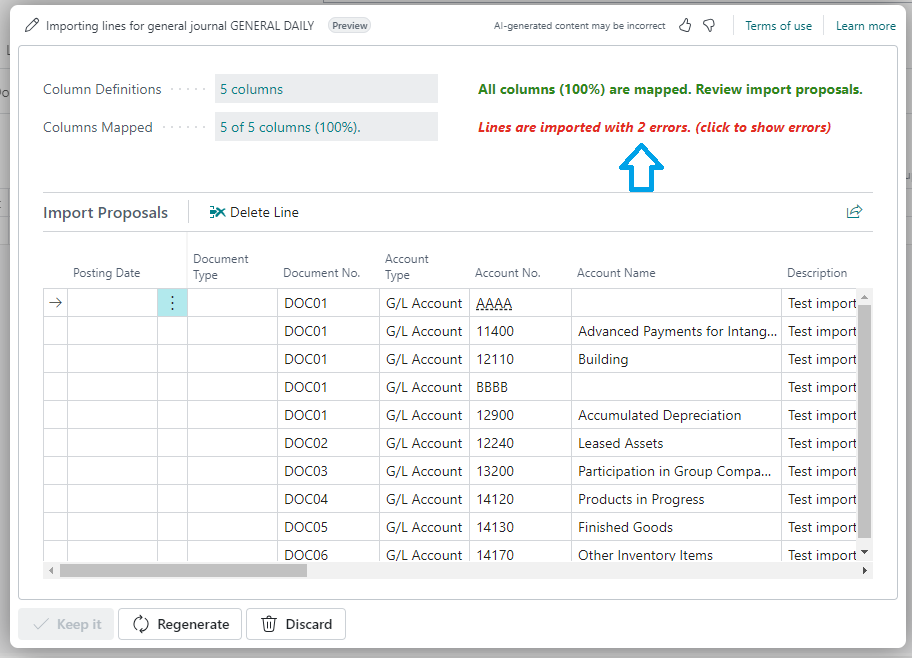Click the horizontal scrollbar thumb

coord(183,570)
